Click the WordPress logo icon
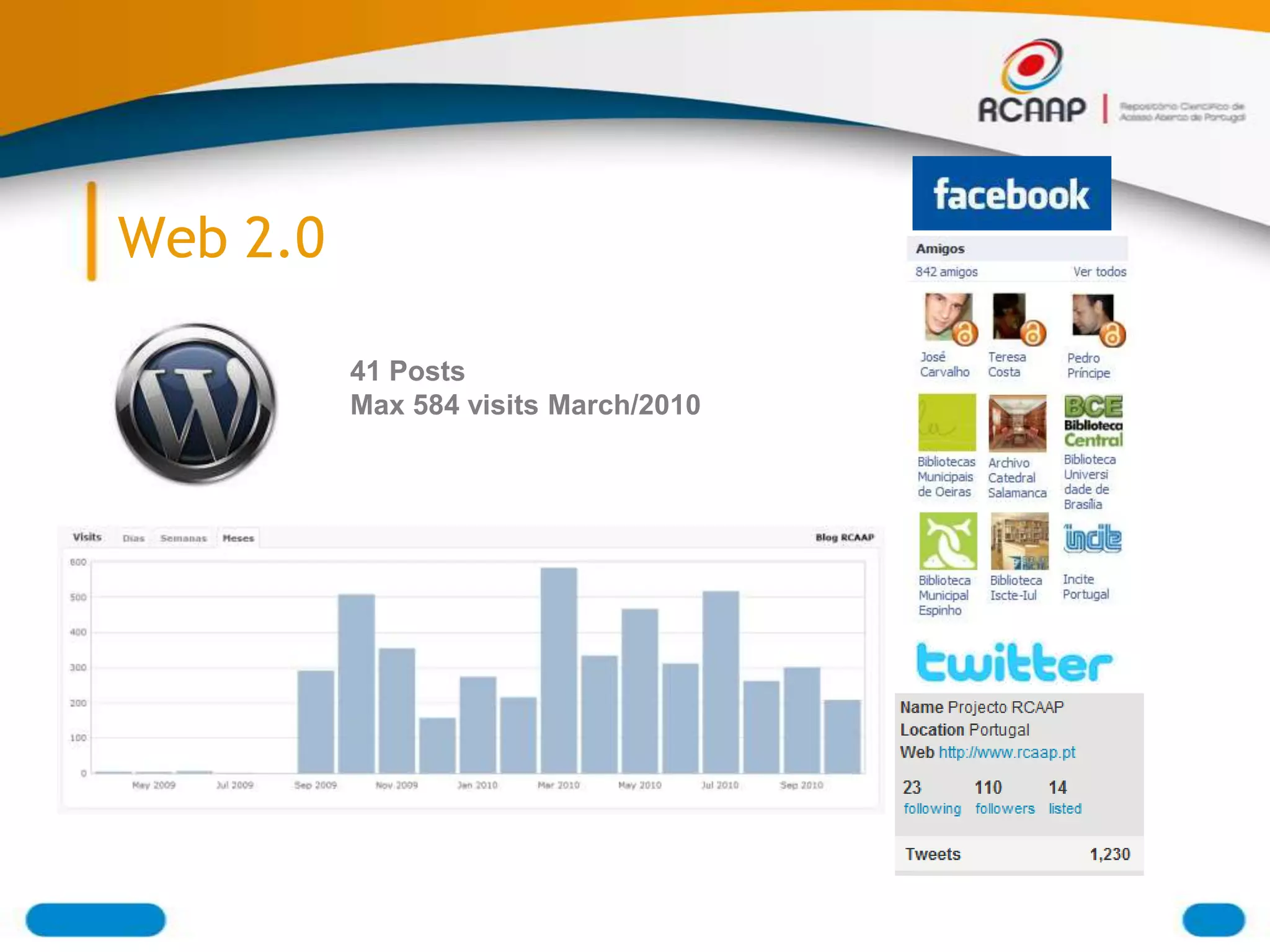This screenshot has height=952, width=1270. [196, 403]
